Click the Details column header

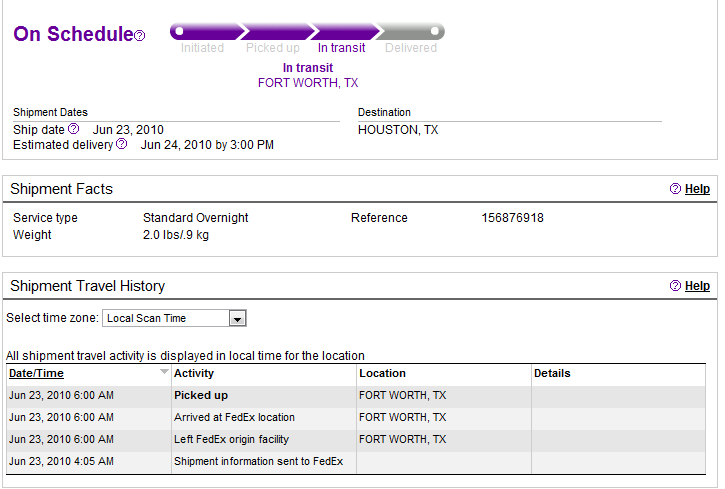tap(552, 373)
